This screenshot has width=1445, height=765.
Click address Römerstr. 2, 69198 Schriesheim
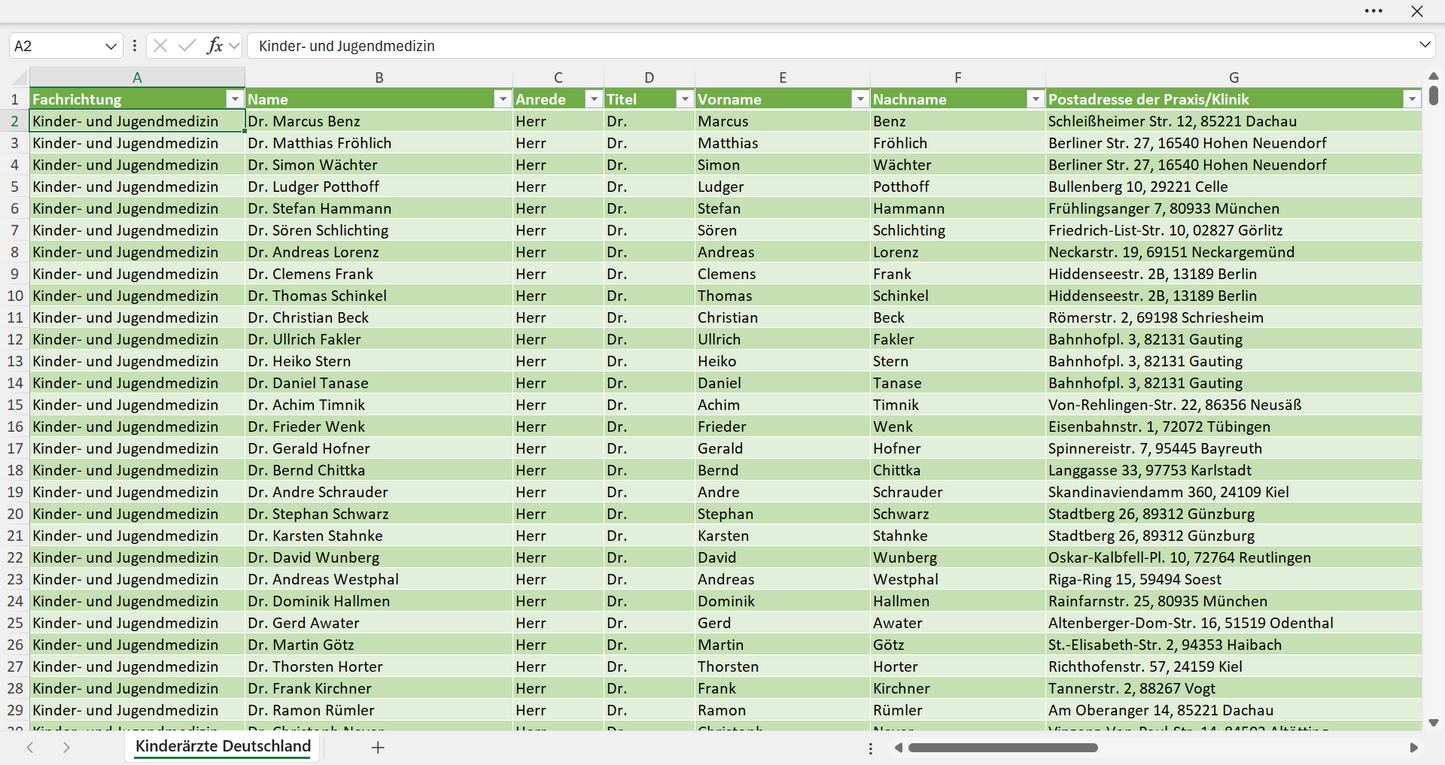click(x=1234, y=318)
